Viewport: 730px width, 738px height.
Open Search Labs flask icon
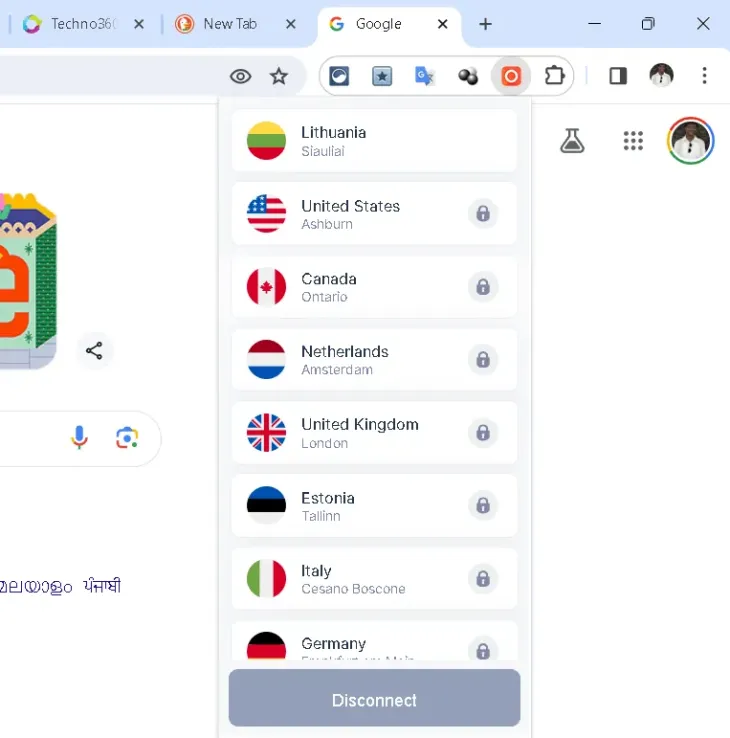pos(572,140)
